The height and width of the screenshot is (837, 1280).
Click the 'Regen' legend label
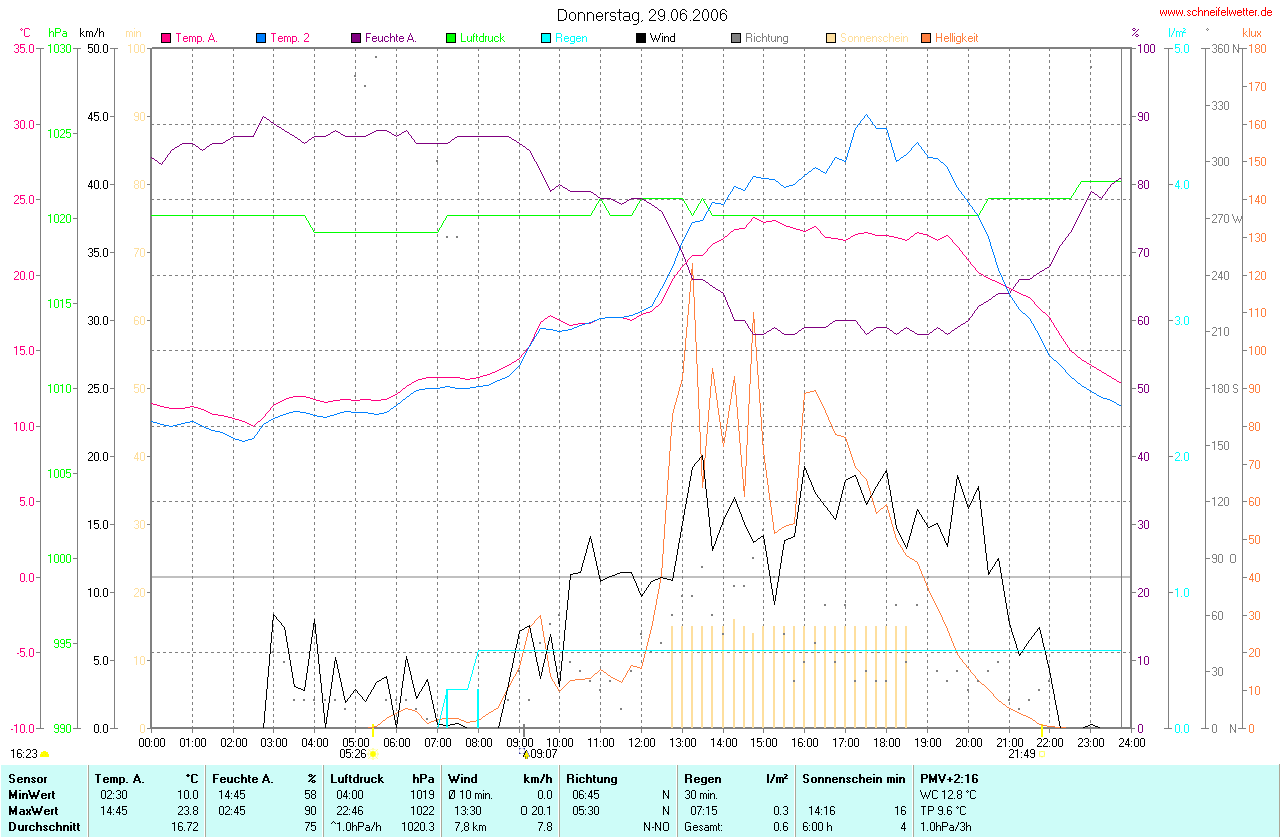(571, 38)
